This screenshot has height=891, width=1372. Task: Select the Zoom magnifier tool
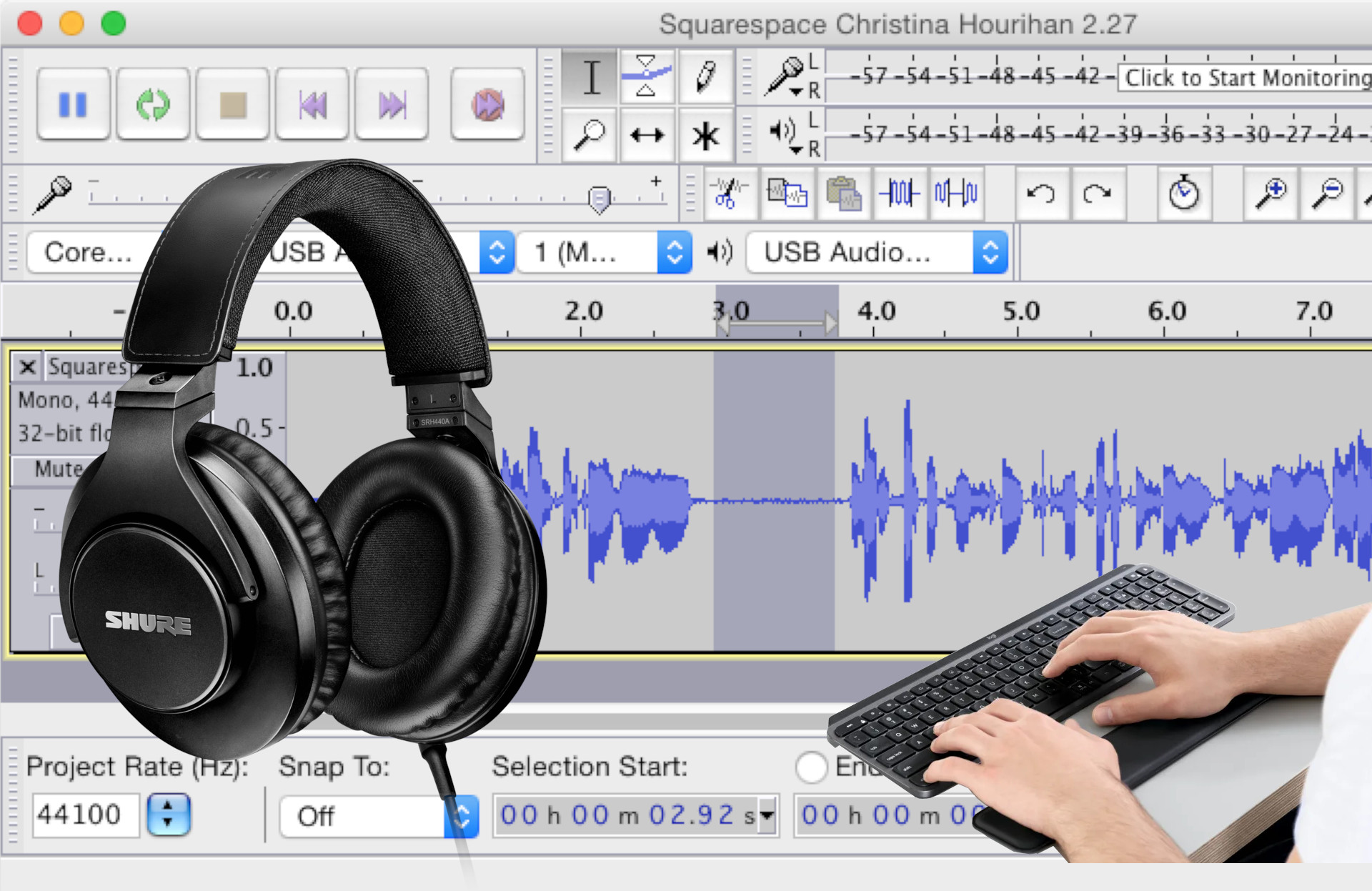tap(590, 134)
